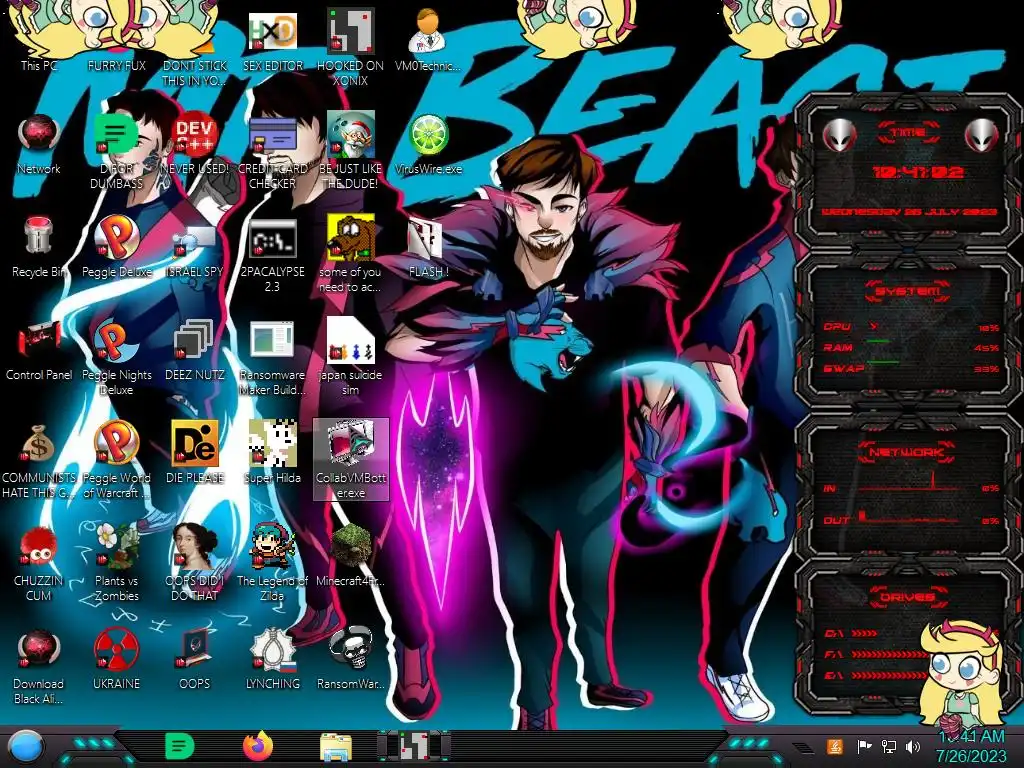Click the CPU usage row in the SYSTEM widget
Image resolution: width=1024 pixels, height=768 pixels.
(911, 327)
